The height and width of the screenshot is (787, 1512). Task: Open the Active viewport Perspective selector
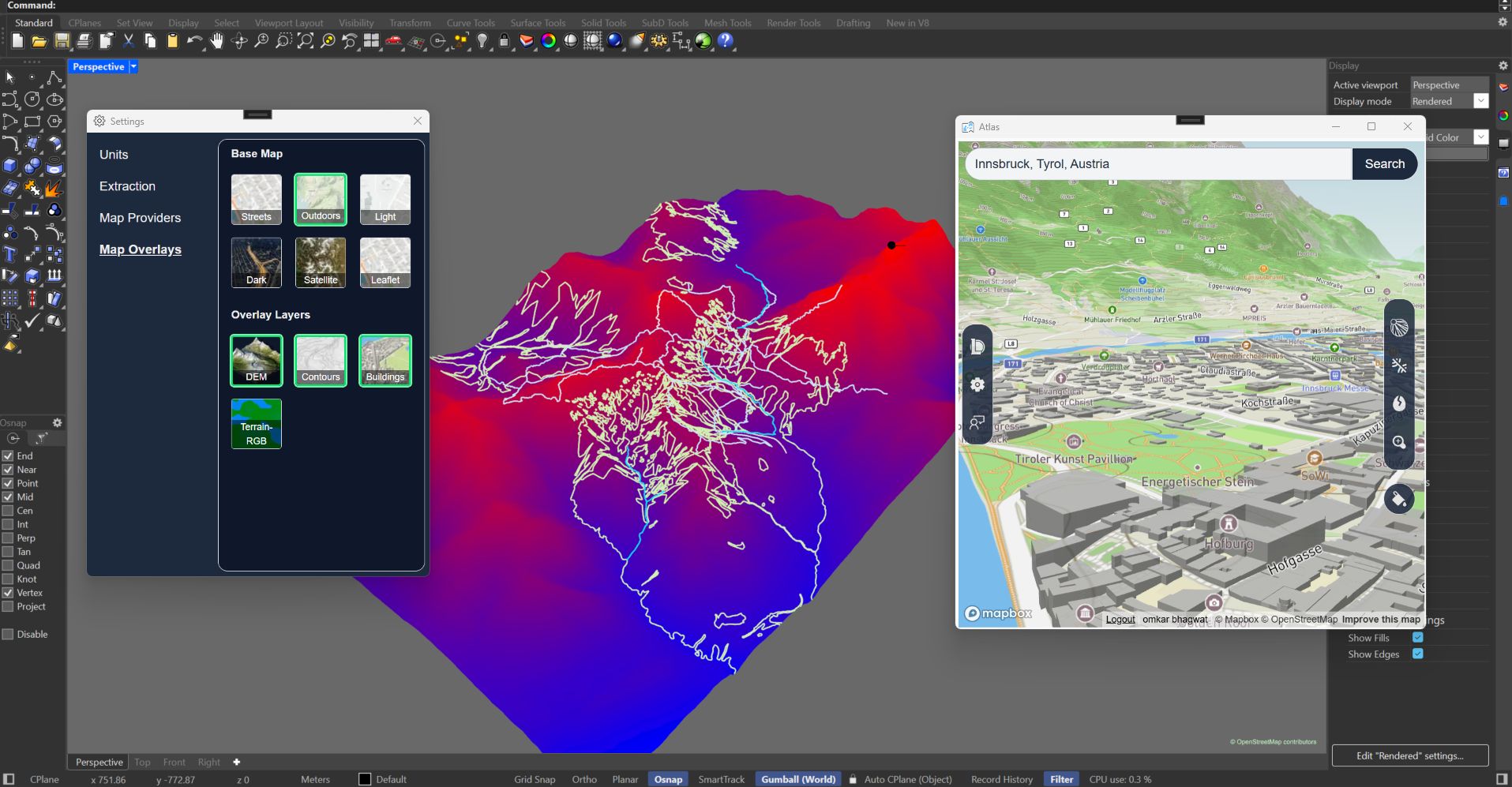coord(1448,85)
